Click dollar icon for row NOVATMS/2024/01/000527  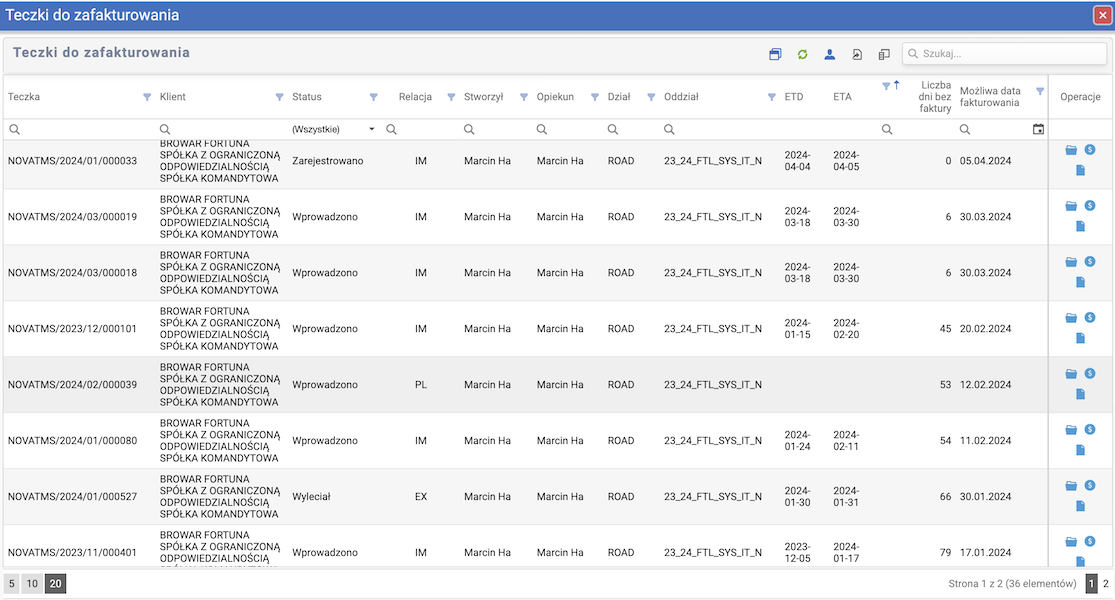pyautogui.click(x=1090, y=485)
